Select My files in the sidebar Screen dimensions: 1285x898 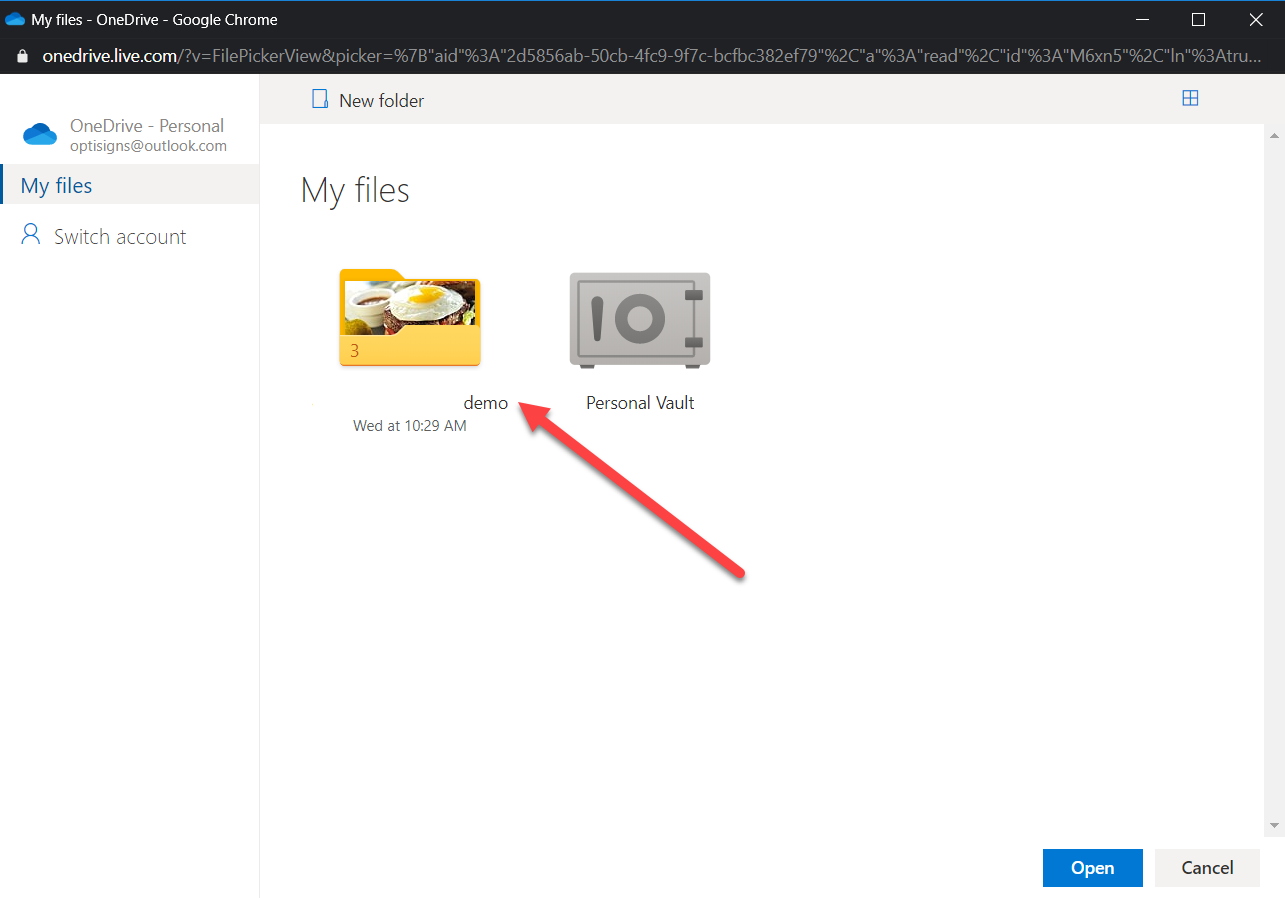coord(57,186)
